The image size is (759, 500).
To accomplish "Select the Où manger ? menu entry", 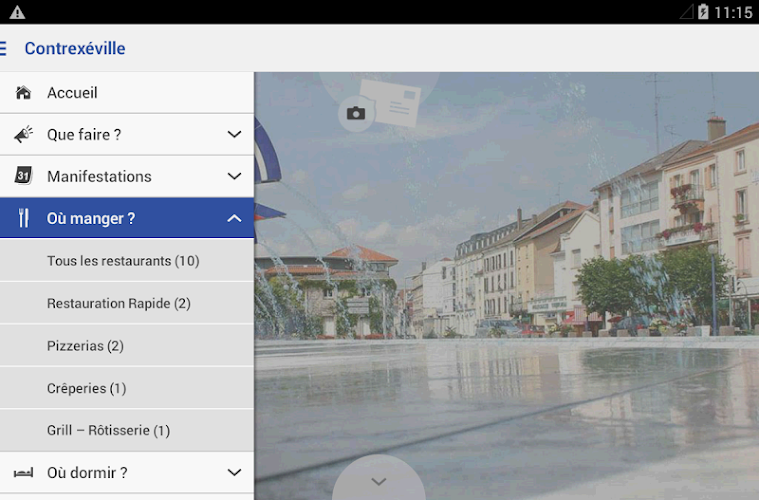I will coord(127,218).
